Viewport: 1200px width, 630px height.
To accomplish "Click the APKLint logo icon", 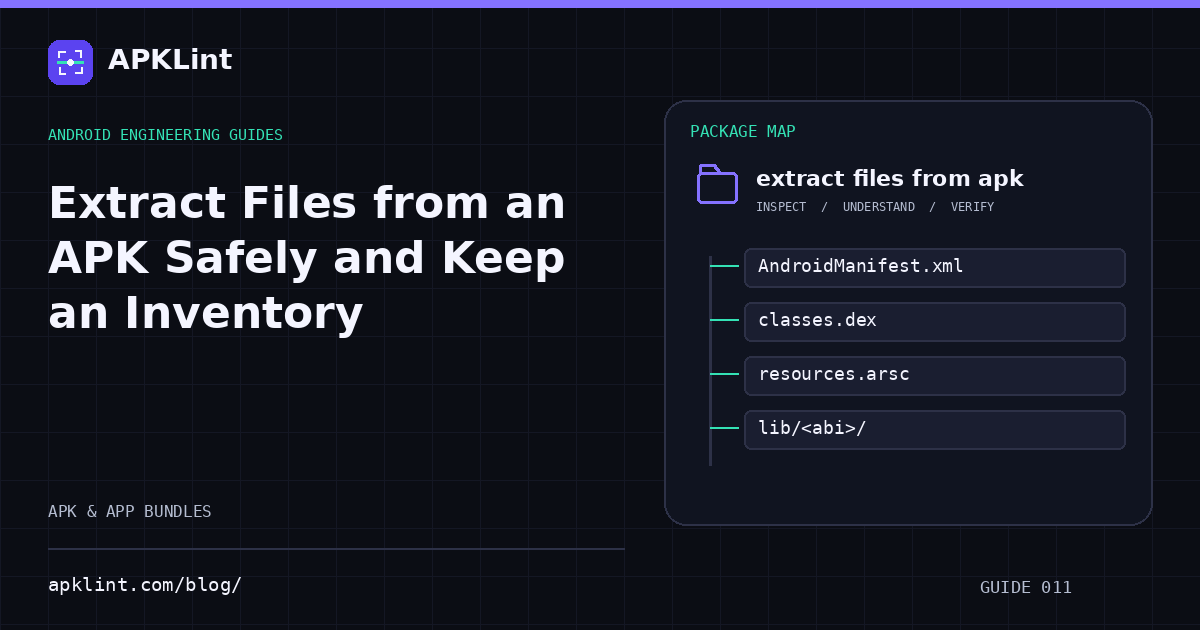I will tap(70, 62).
